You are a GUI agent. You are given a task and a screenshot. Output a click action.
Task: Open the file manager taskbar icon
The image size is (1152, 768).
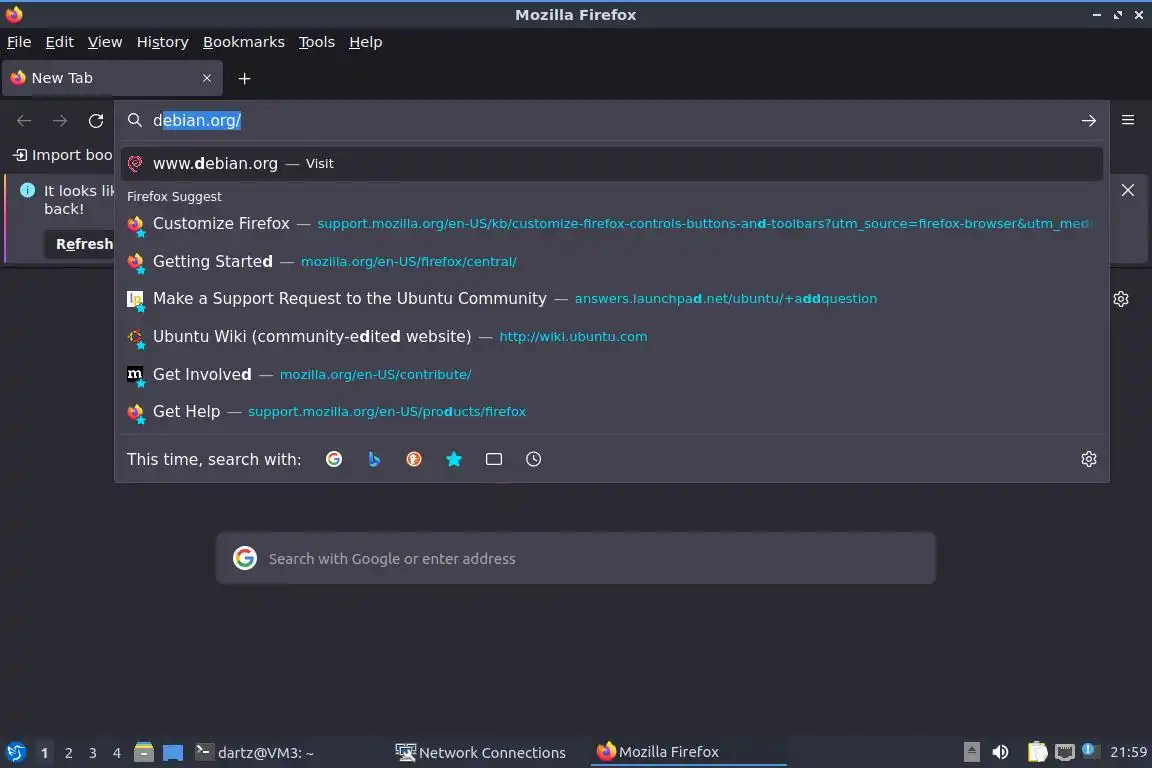(144, 752)
